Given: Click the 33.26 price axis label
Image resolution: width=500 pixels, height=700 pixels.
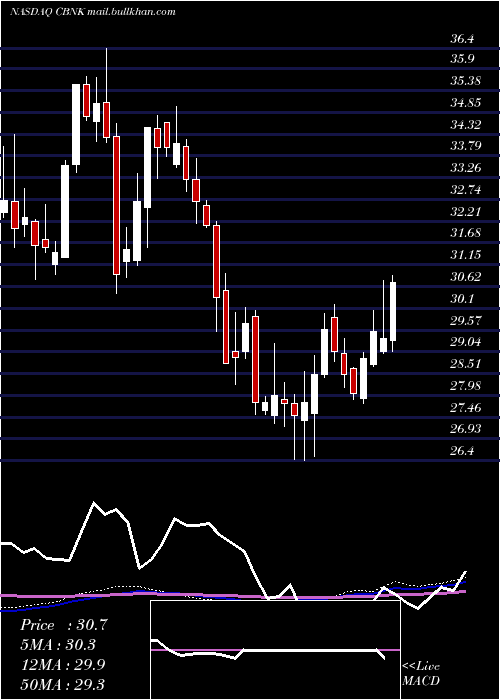Looking at the screenshot, I should [465, 168].
